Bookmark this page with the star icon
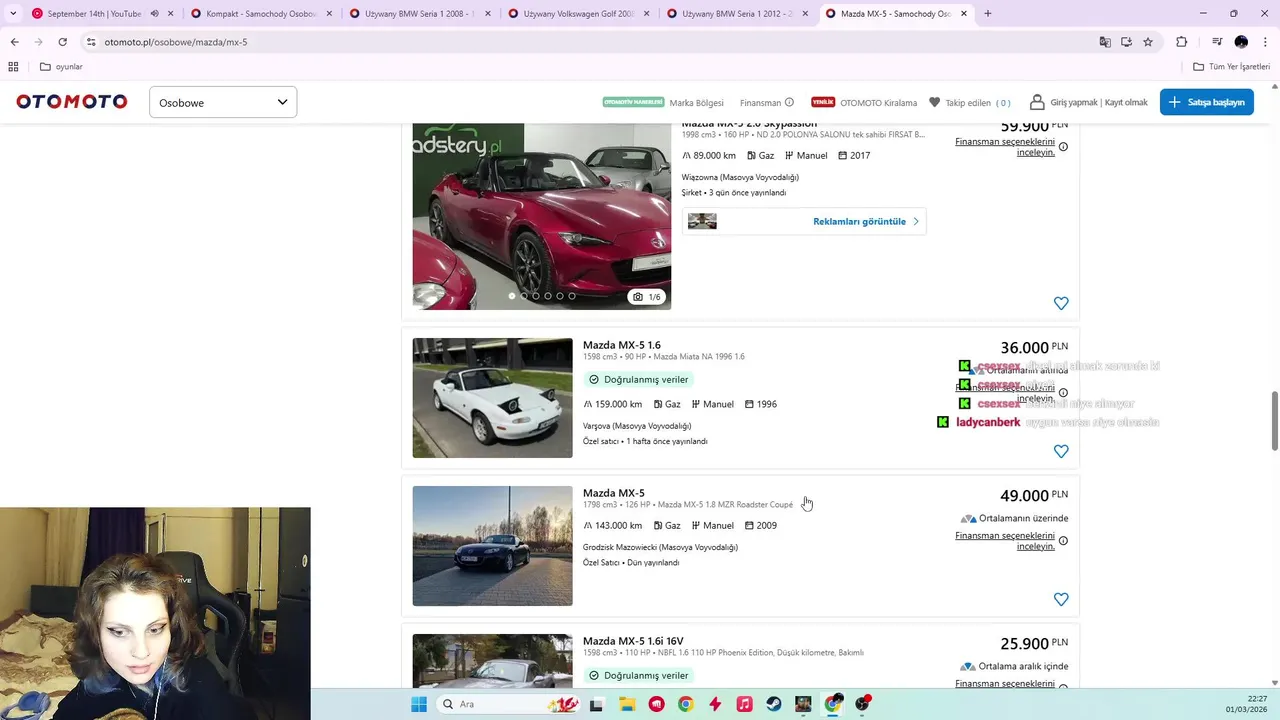 point(1148,42)
